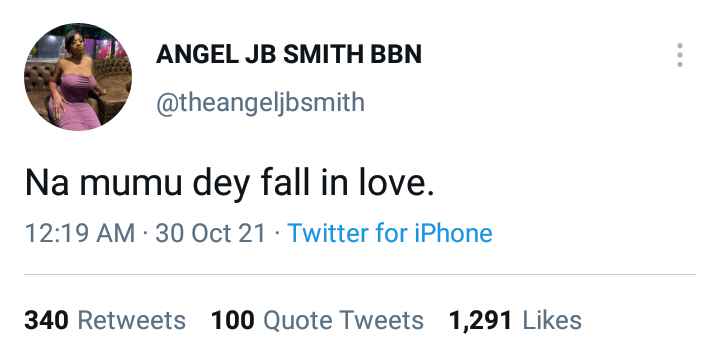Click the word Retweets label
720x360 pixels.
[x=132, y=320]
